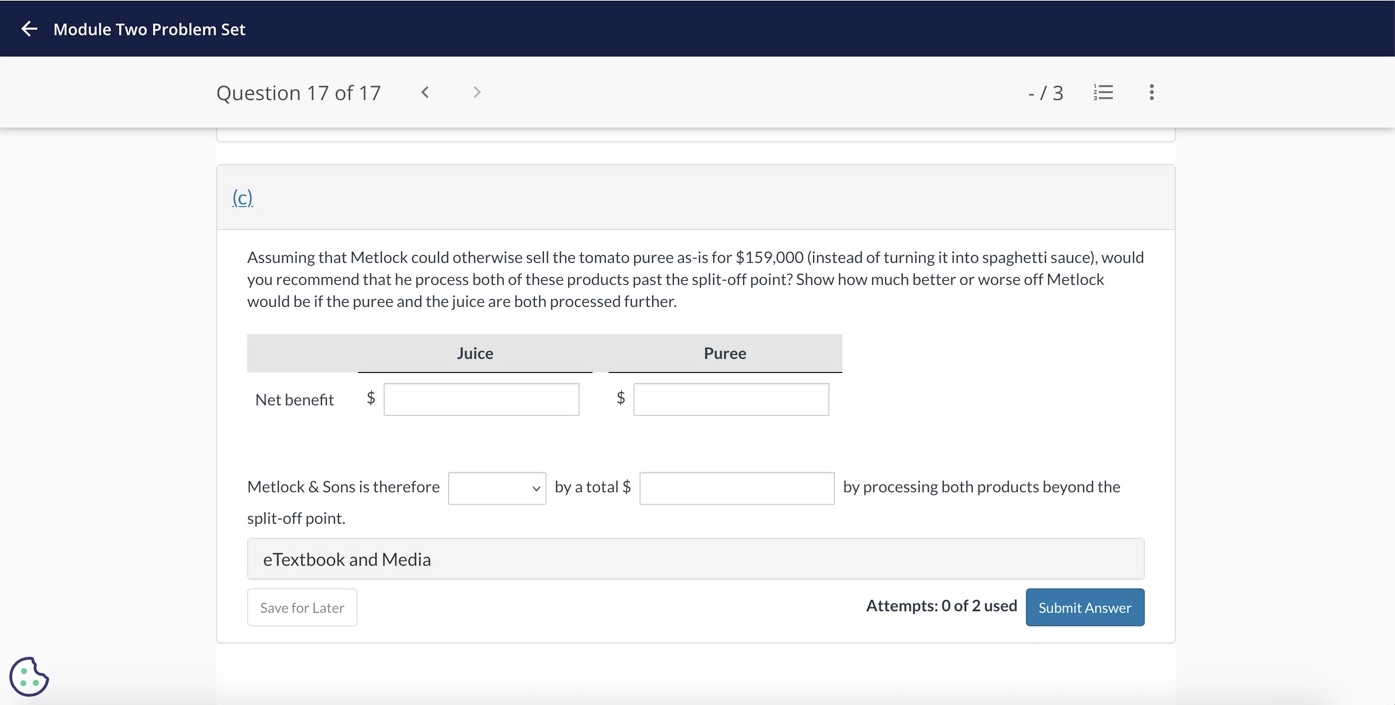Focus the Juice net benefit input field
The image size is (1395, 705).
click(481, 399)
